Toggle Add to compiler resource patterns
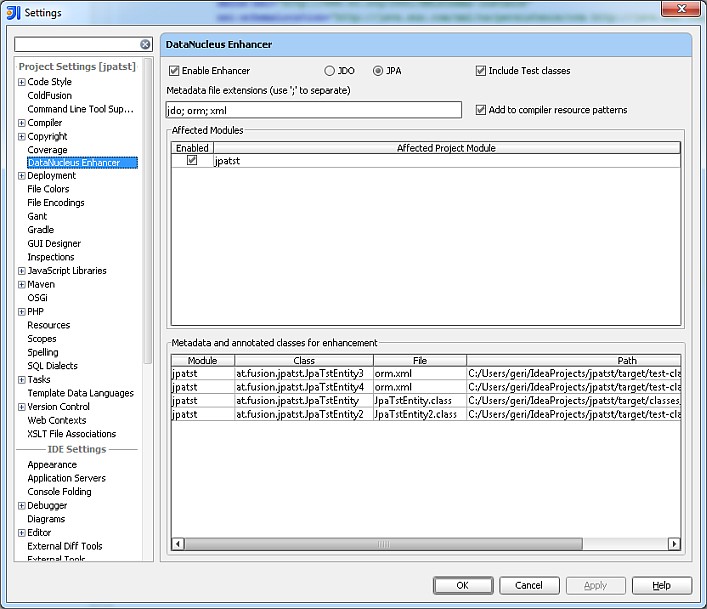The height and width of the screenshot is (609, 707). coord(481,110)
